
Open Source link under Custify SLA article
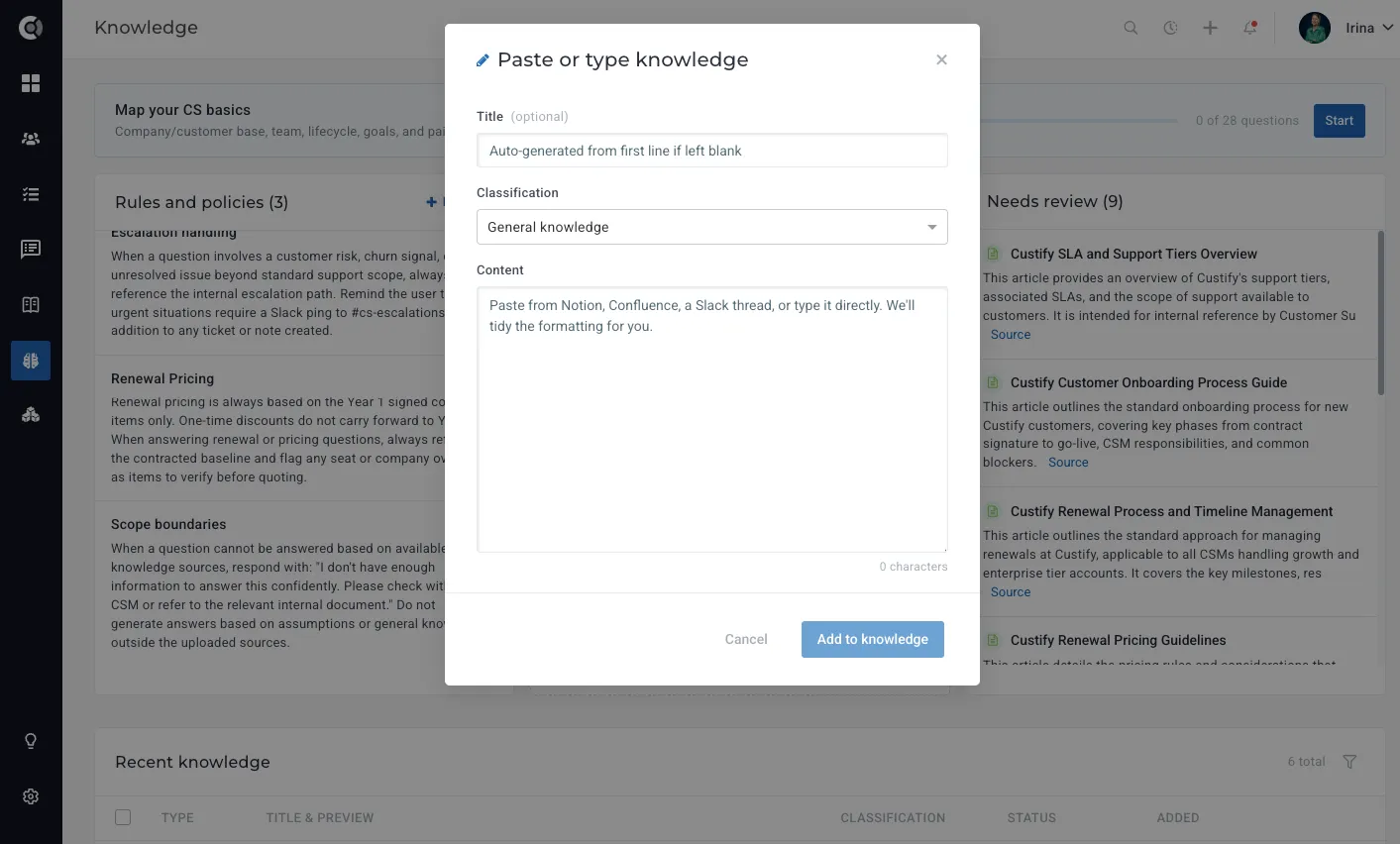pyautogui.click(x=1011, y=335)
